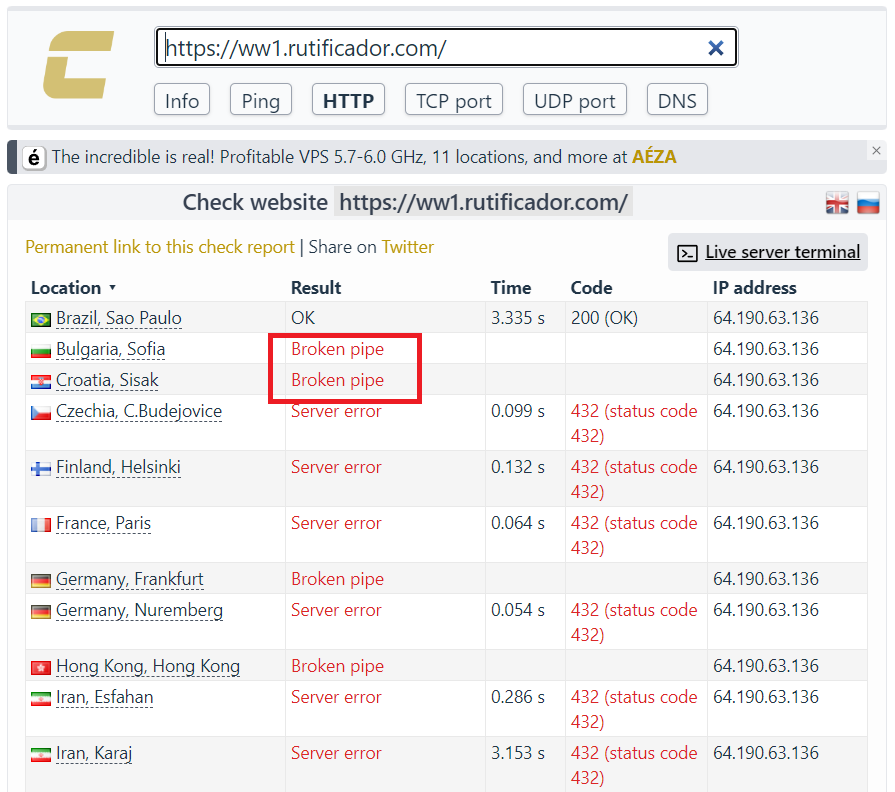The image size is (895, 792).
Task: Click Finland, Helsinki location link
Action: [x=119, y=467]
